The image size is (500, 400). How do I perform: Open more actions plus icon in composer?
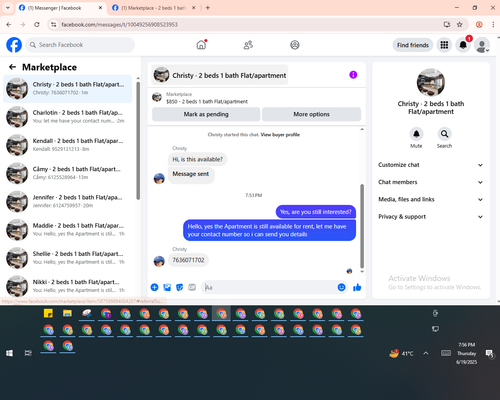pos(154,287)
